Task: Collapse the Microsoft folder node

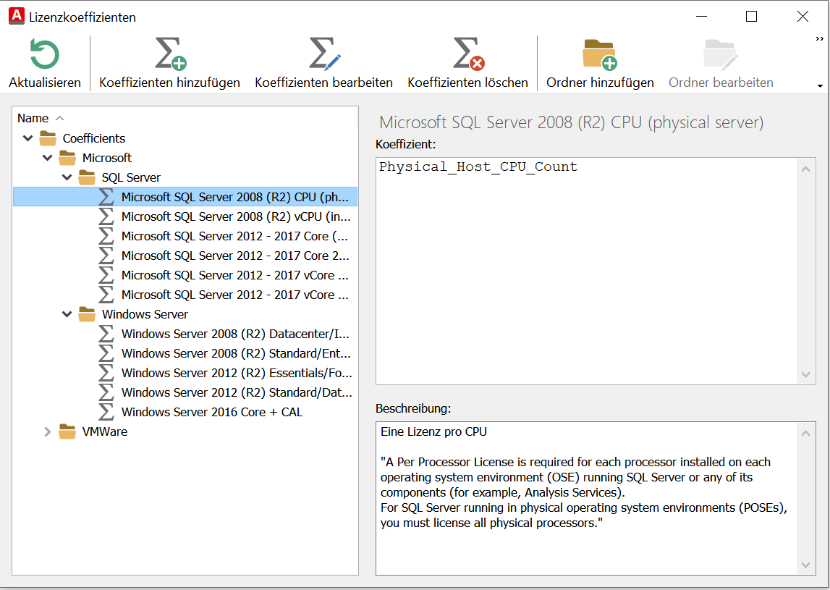Action: (x=47, y=158)
